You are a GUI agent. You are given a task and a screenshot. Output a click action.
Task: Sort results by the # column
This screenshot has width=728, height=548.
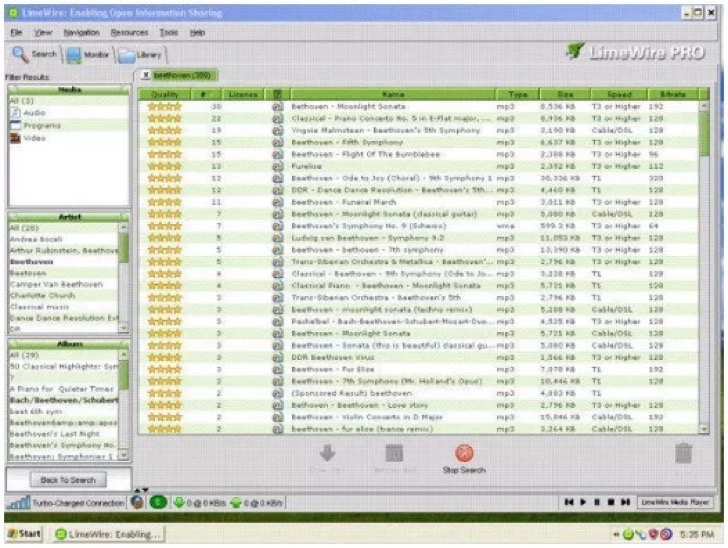(206, 94)
